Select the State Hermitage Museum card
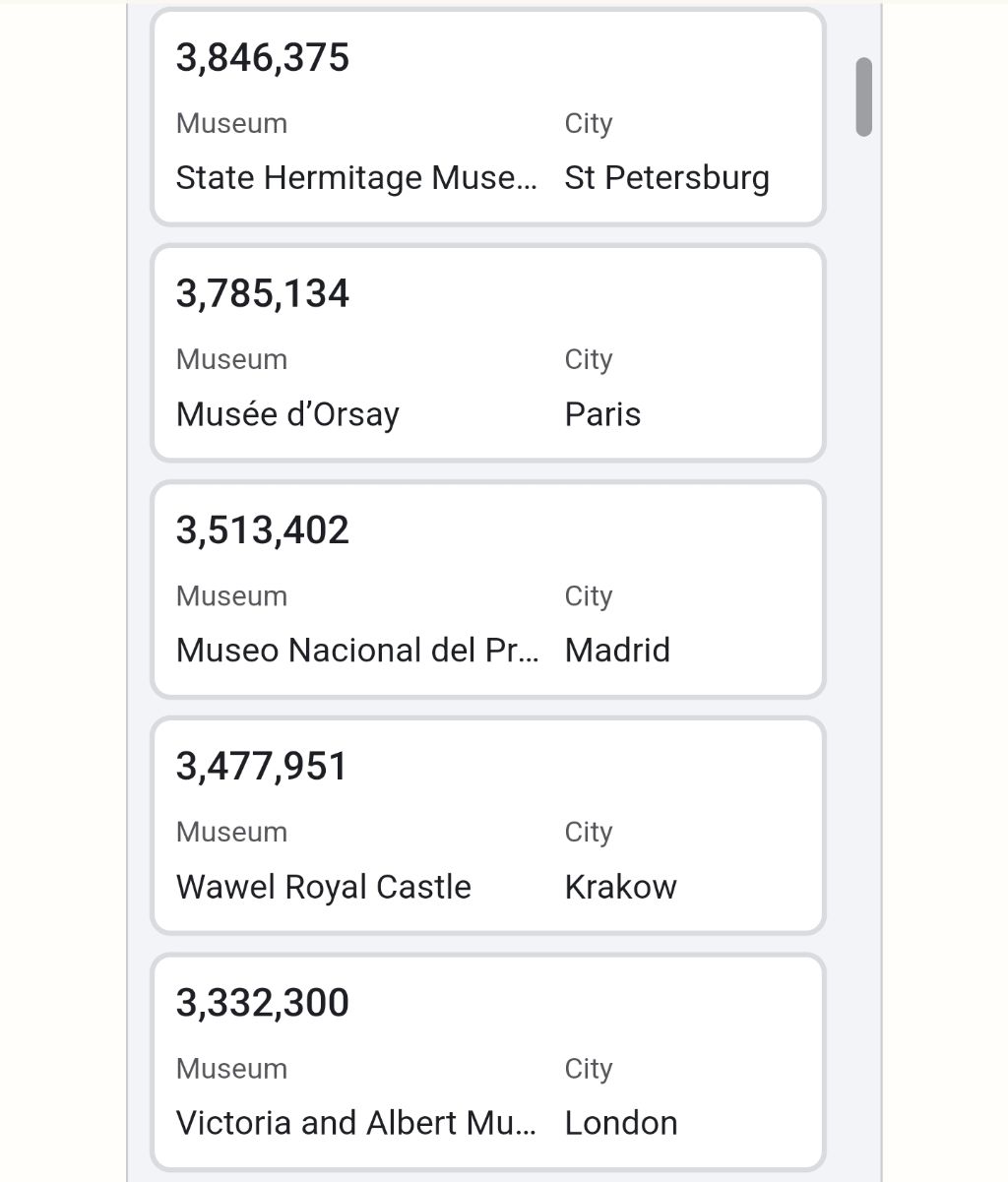Image resolution: width=1008 pixels, height=1182 pixels. pos(487,117)
